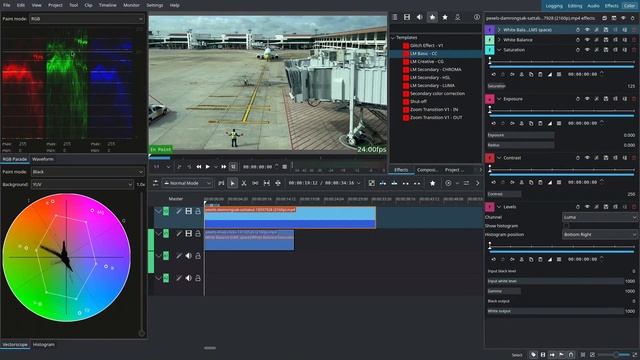Toggle White Balance effect visibility eye
The height and width of the screenshot is (360, 640).
(x=587, y=40)
